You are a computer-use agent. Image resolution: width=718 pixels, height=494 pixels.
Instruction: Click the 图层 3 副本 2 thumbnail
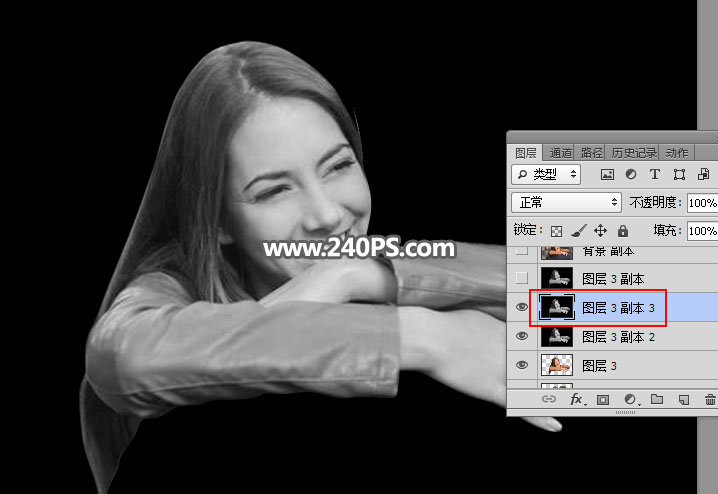pos(556,336)
